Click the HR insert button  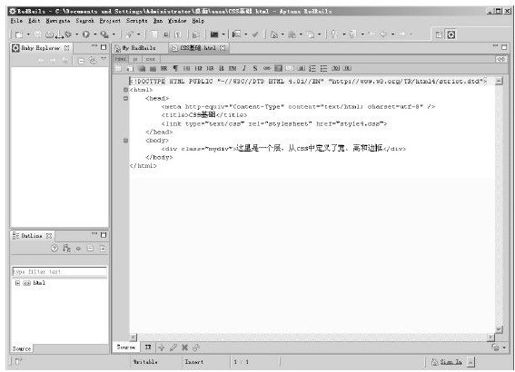coord(164,68)
